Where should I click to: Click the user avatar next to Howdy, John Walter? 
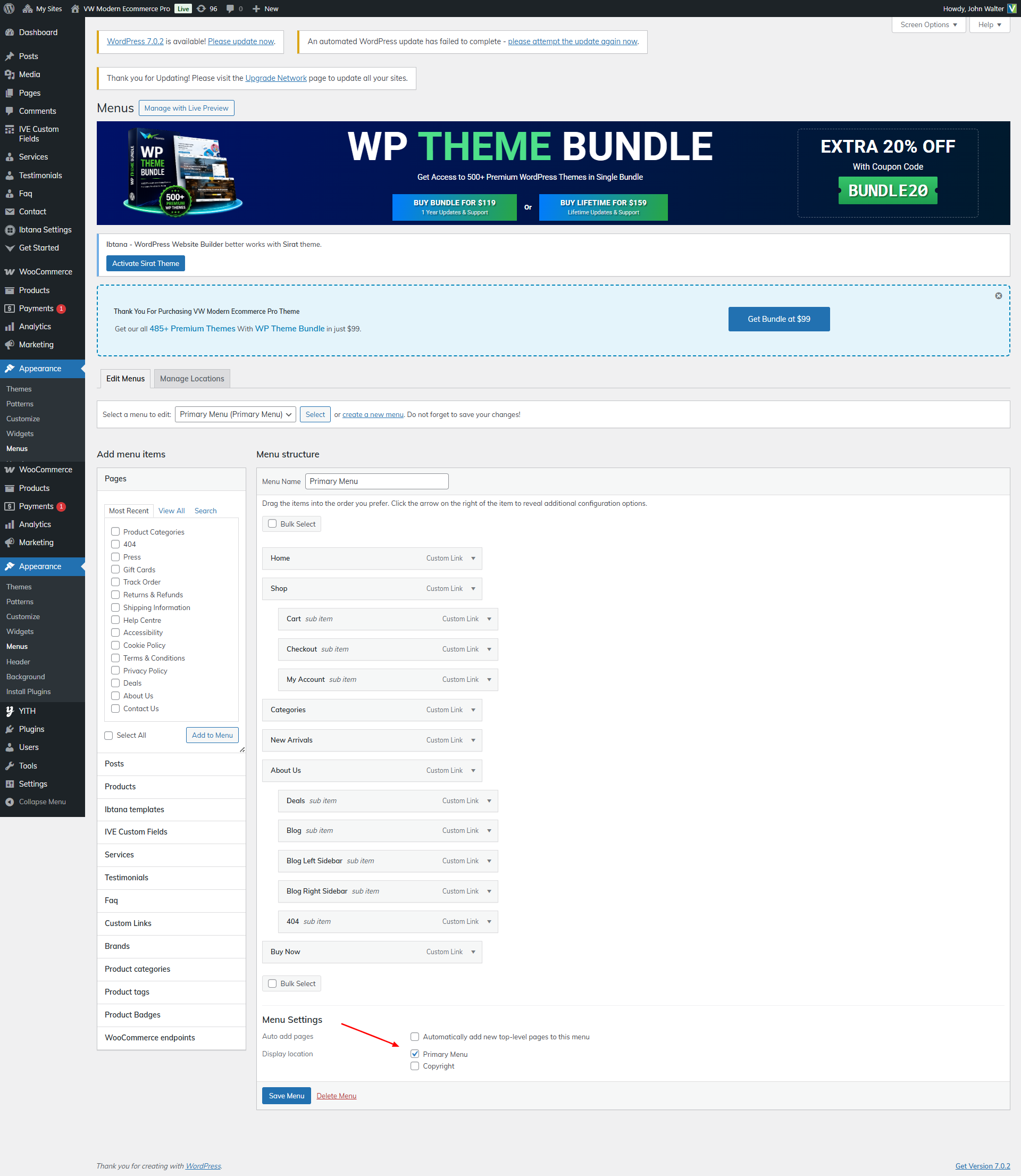click(x=1012, y=9)
